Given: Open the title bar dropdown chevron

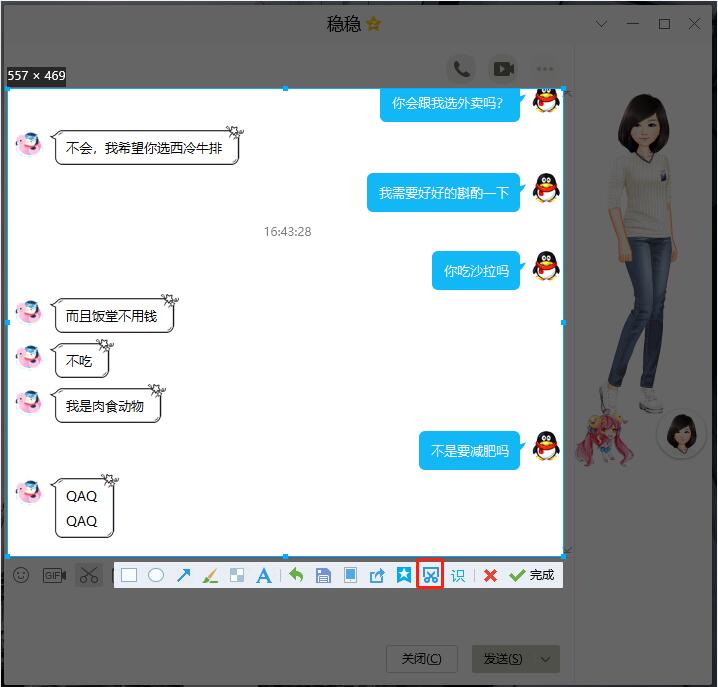Looking at the screenshot, I should [601, 23].
